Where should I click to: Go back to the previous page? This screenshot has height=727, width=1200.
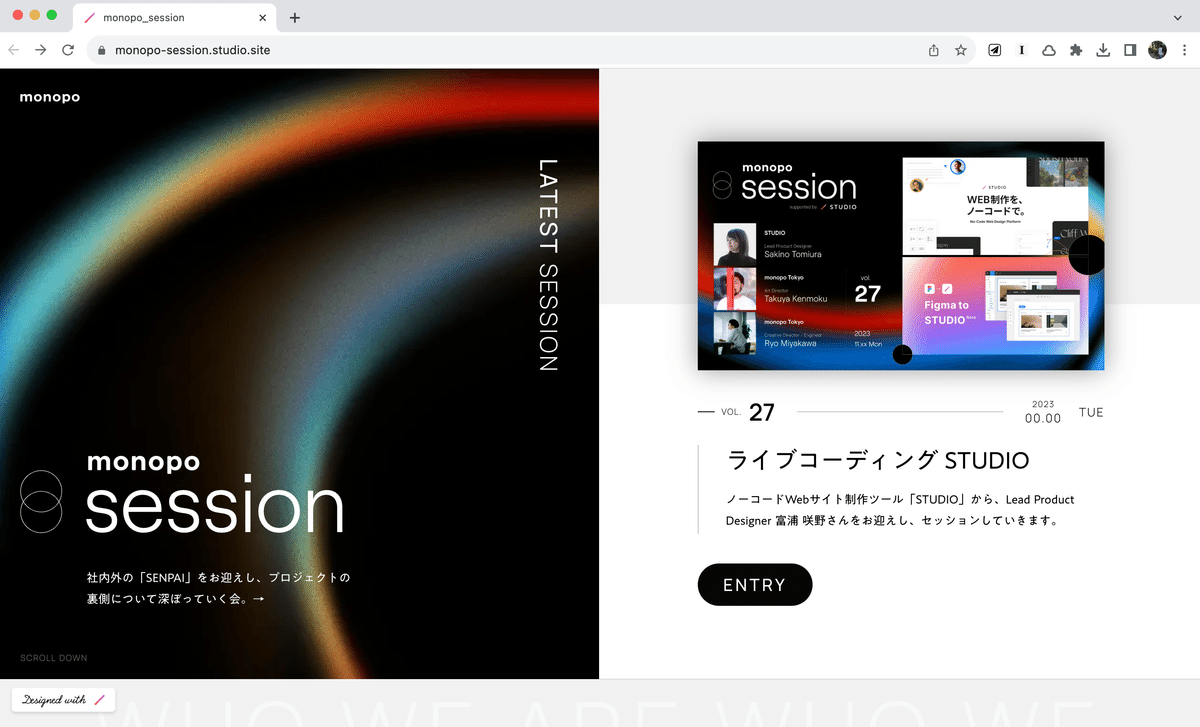tap(14, 50)
